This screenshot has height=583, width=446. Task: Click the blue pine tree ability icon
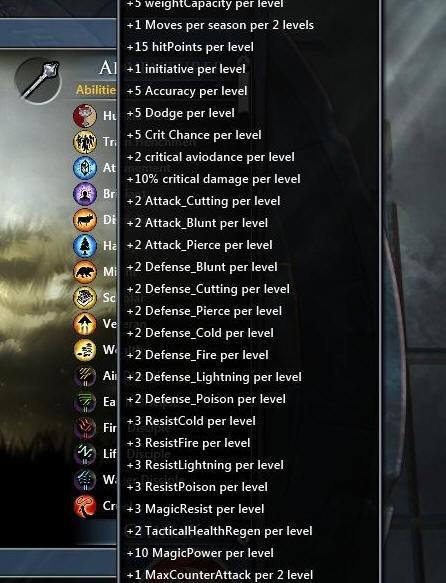85,246
